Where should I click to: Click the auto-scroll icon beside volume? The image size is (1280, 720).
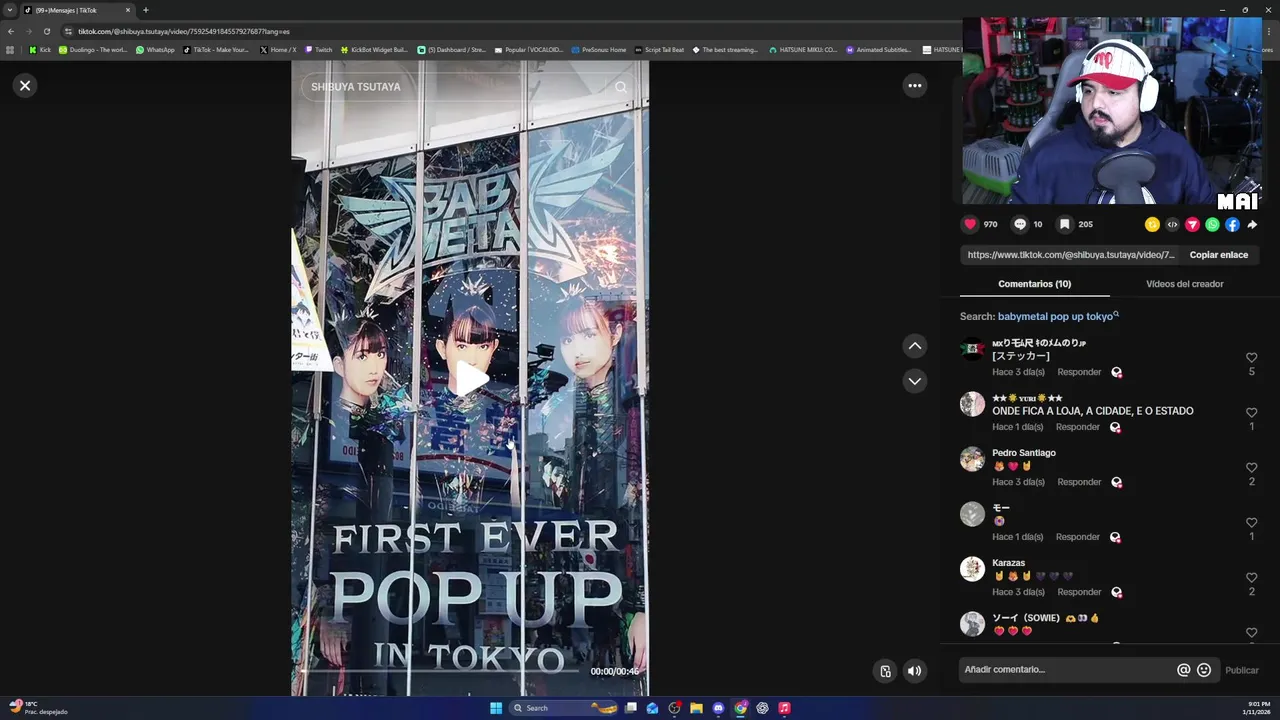tap(885, 671)
